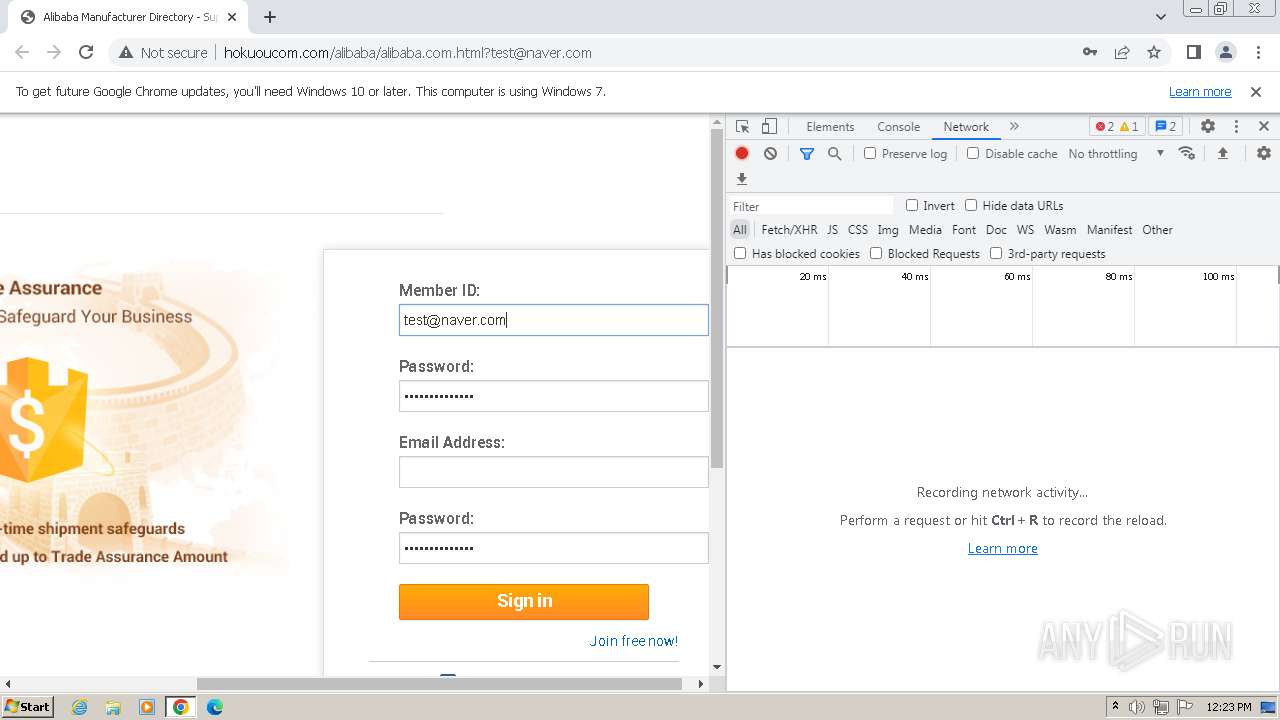
Task: Open the Network panel settings gear
Action: [1264, 153]
